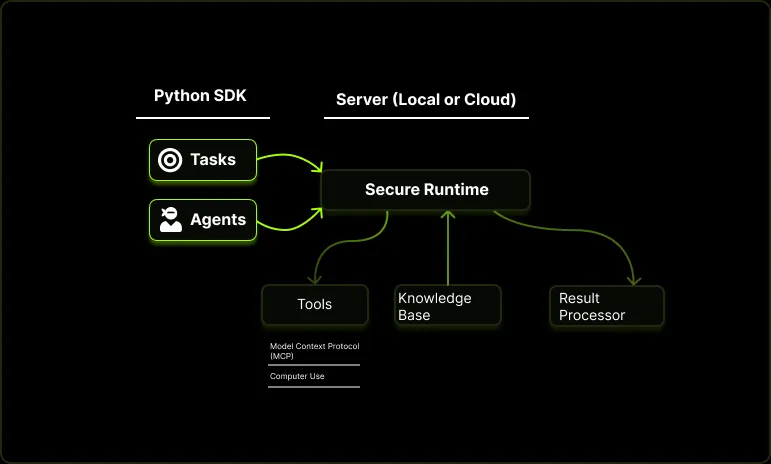
Task: Select the Model Context Protocol (MCP) item
Action: coord(314,350)
